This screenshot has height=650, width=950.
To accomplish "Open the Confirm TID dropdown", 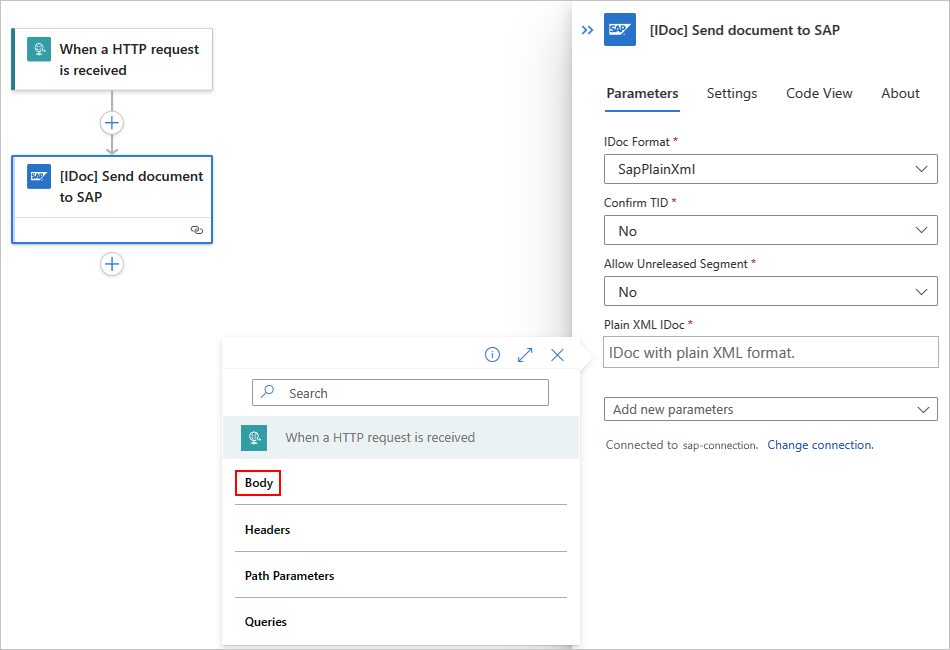I will point(770,231).
